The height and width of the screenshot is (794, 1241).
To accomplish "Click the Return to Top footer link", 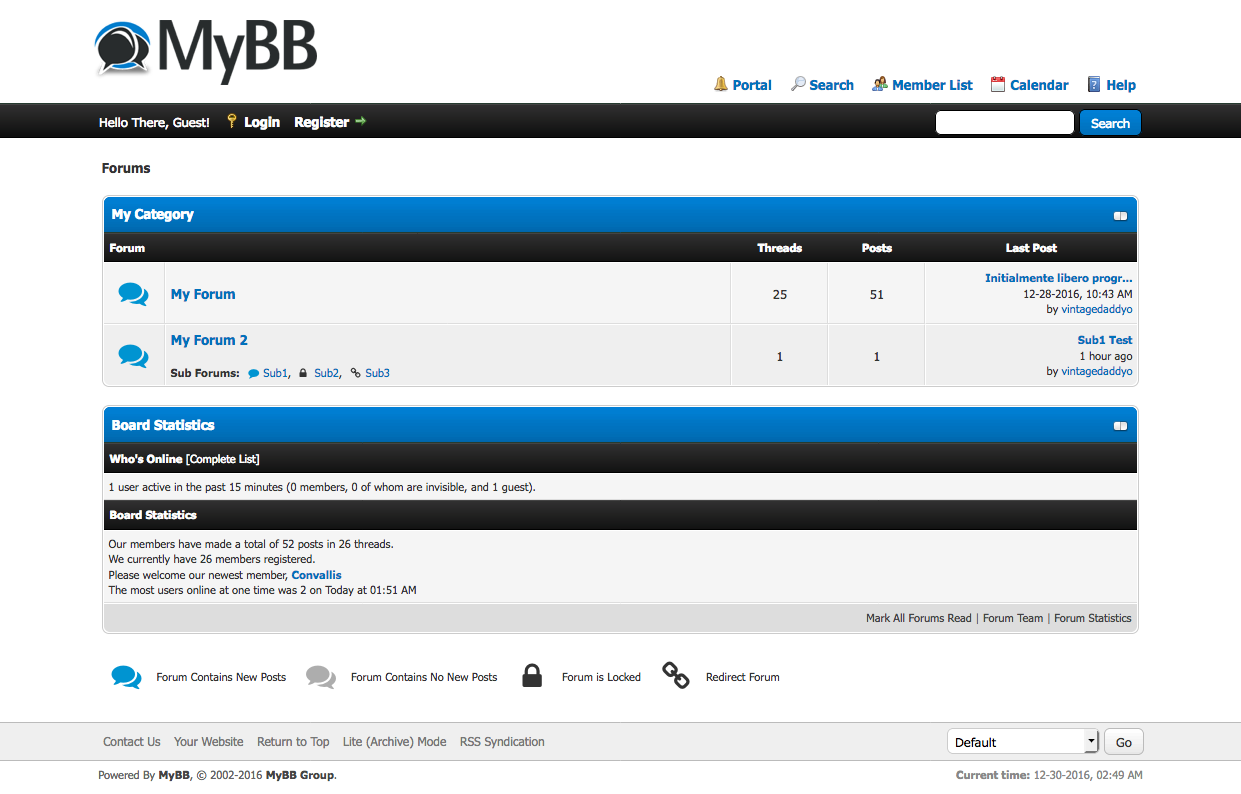I will [x=293, y=742].
